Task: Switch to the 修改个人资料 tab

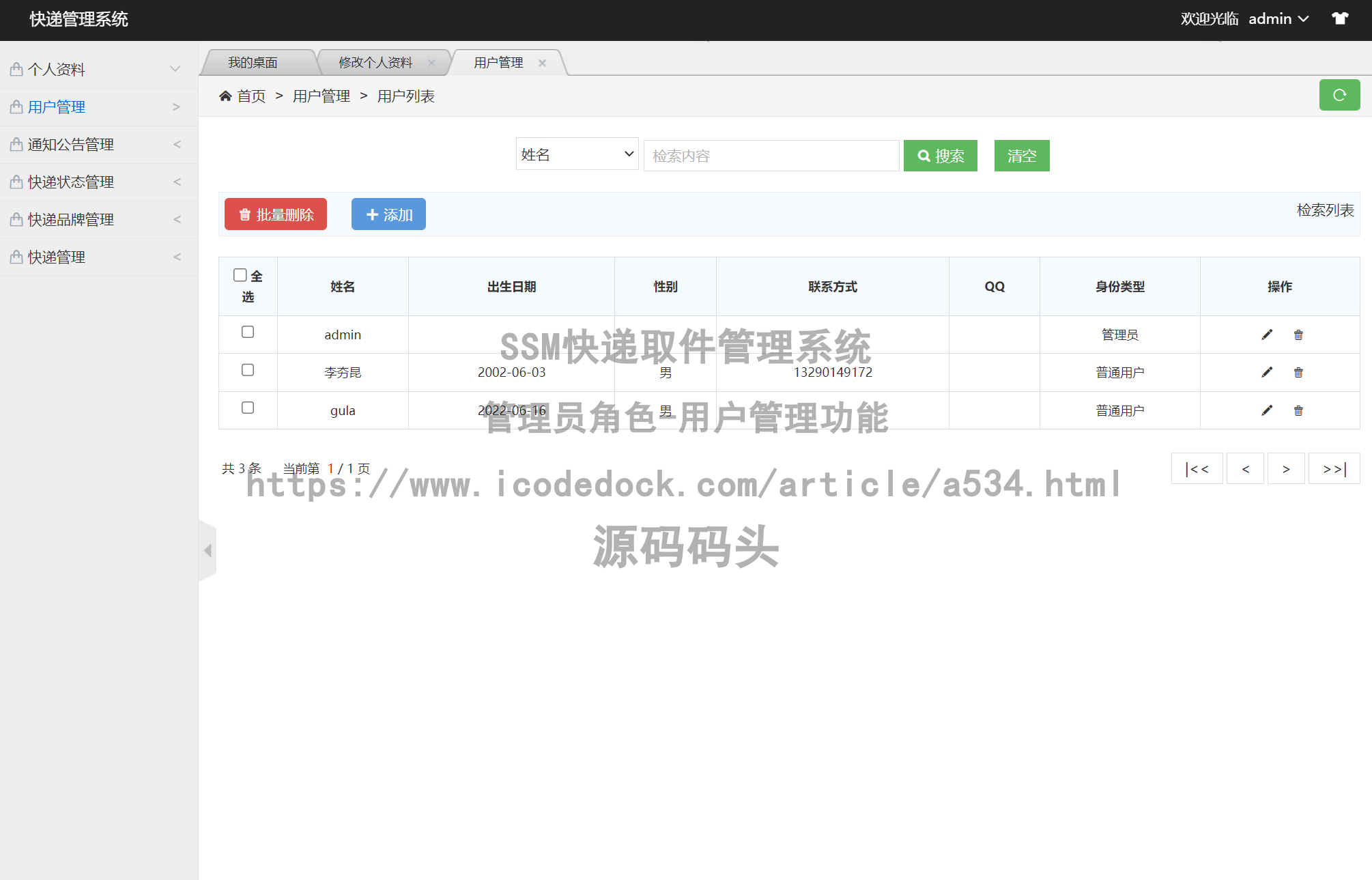Action: point(375,62)
